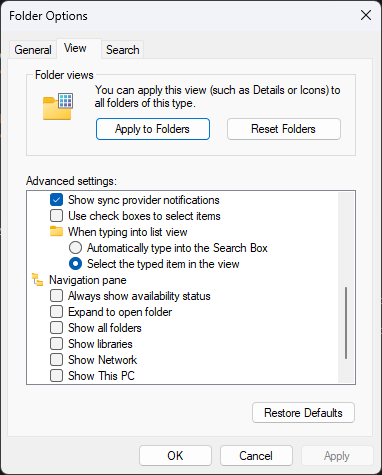Confirm with the OK button
Image resolution: width=382 pixels, height=475 pixels.
point(175,455)
